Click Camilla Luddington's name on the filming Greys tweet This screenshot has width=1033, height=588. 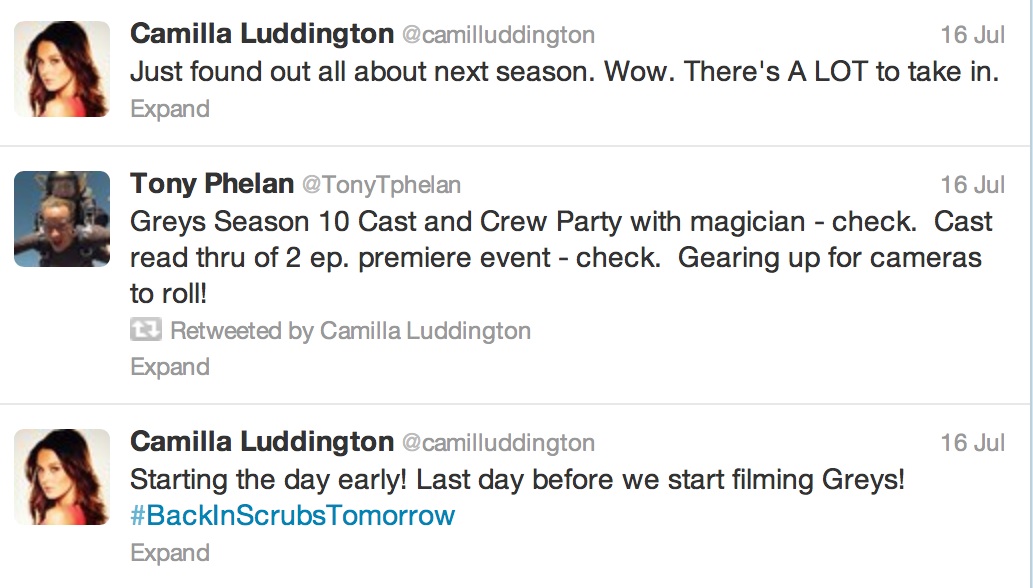coord(262,442)
